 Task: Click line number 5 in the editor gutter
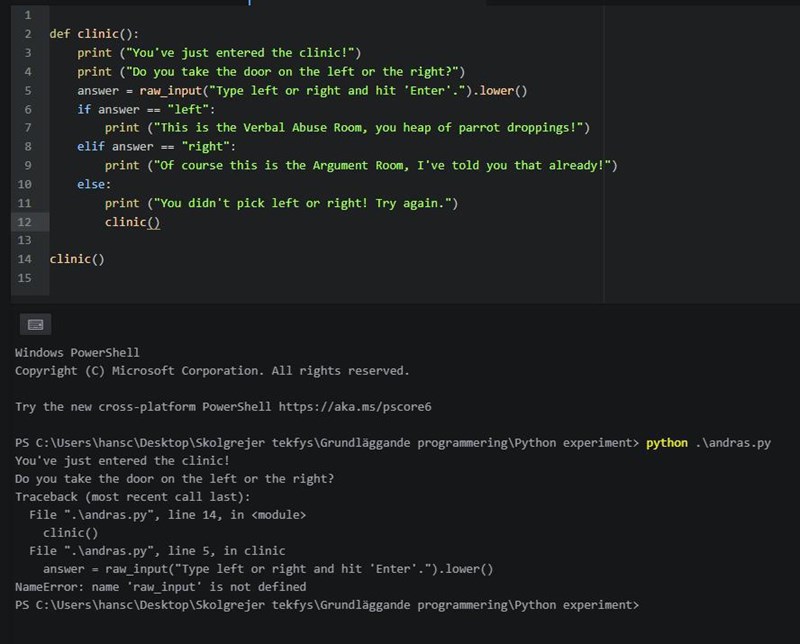(x=26, y=90)
